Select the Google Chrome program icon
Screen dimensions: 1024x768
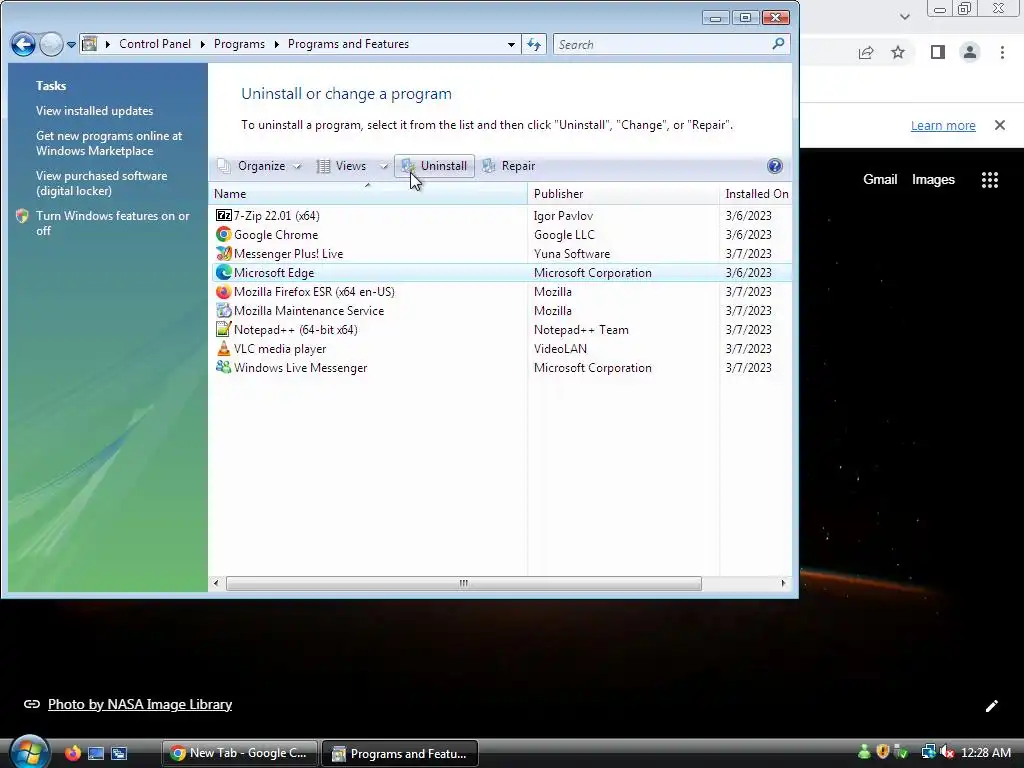(x=224, y=234)
